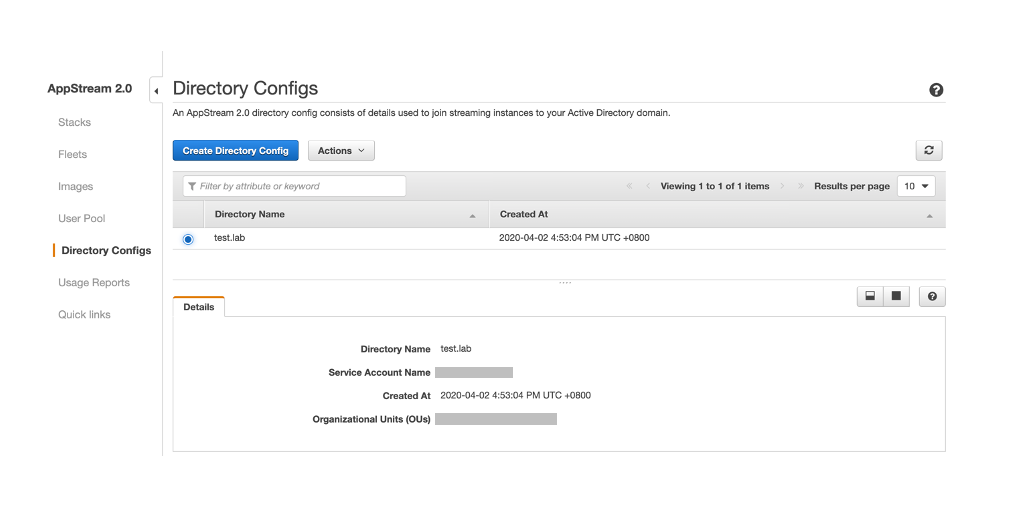This screenshot has width=1024, height=512.
Task: Click the Organizational Units (OUs) label
Action: 372,419
